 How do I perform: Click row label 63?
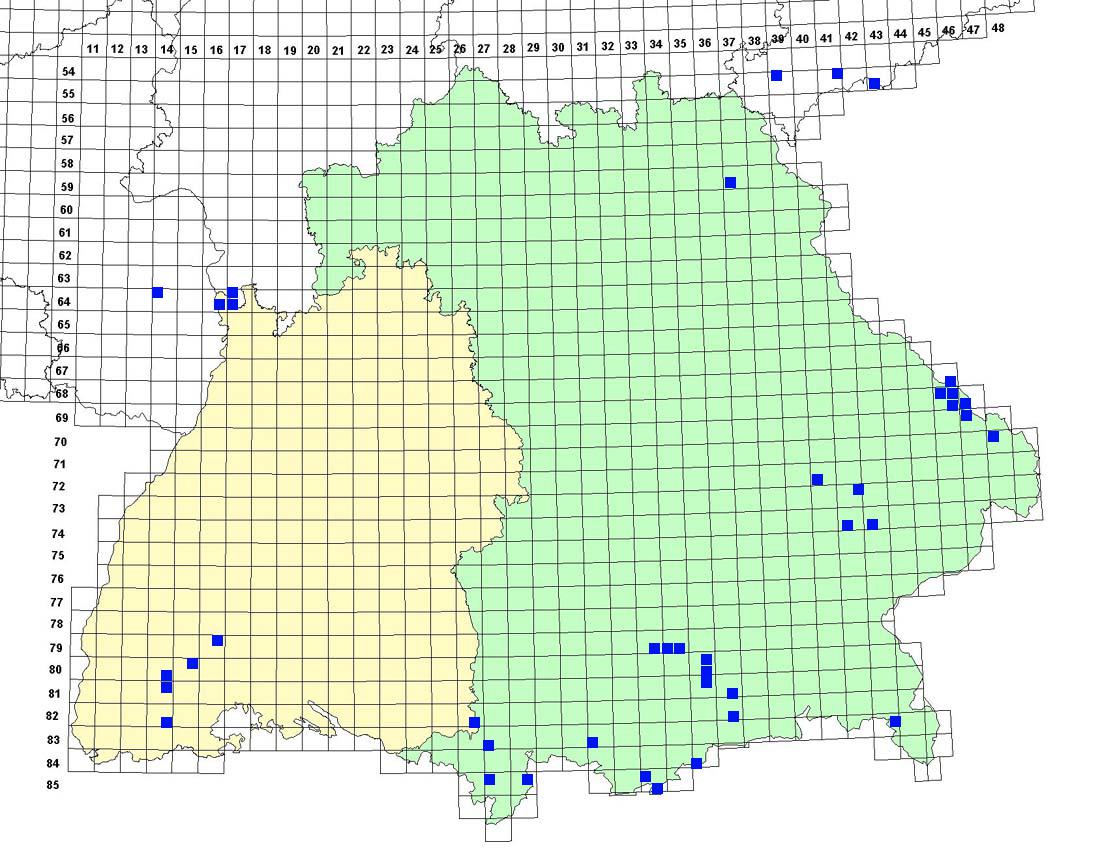click(x=64, y=278)
